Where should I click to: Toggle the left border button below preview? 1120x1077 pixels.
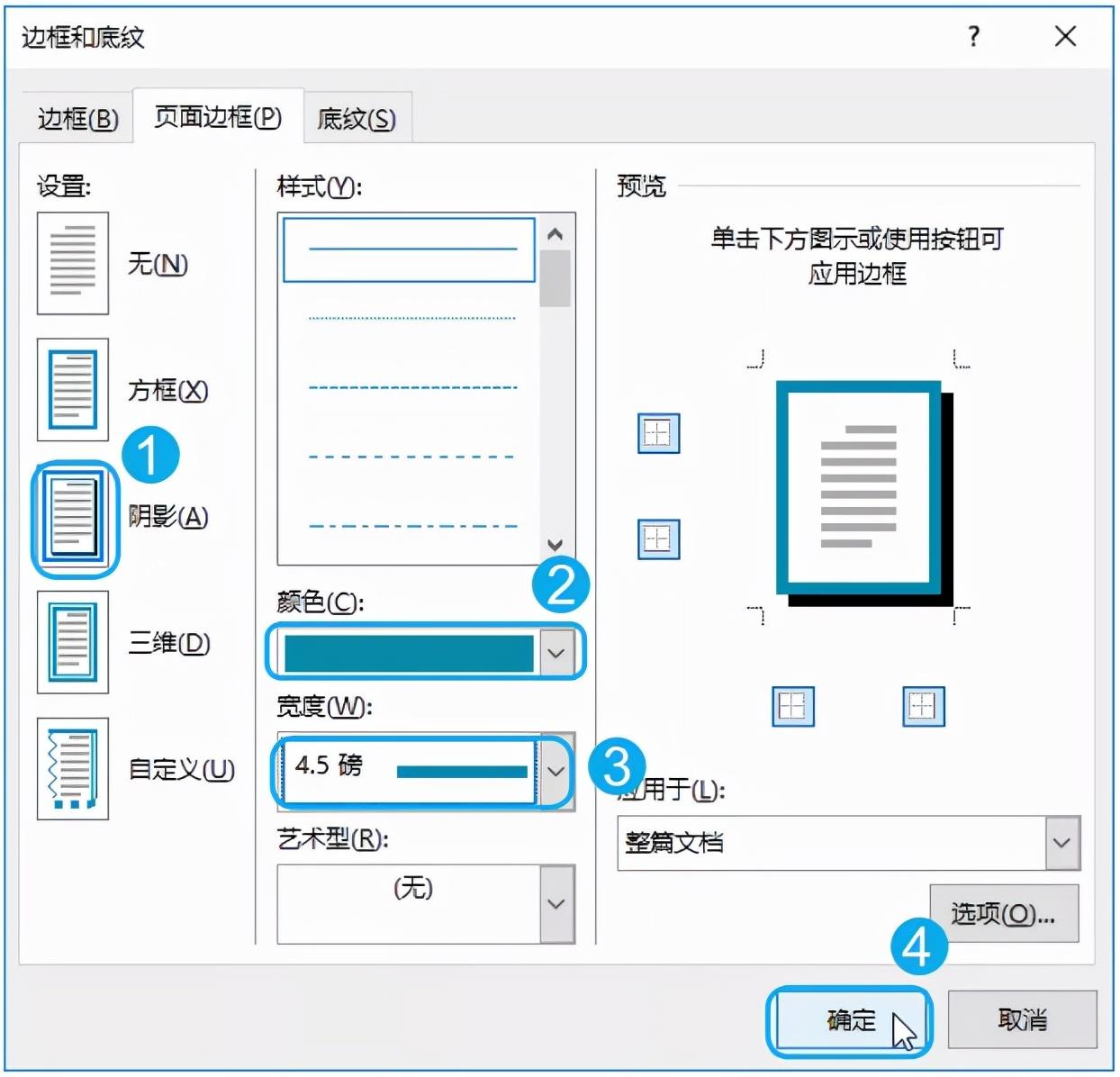[x=793, y=706]
